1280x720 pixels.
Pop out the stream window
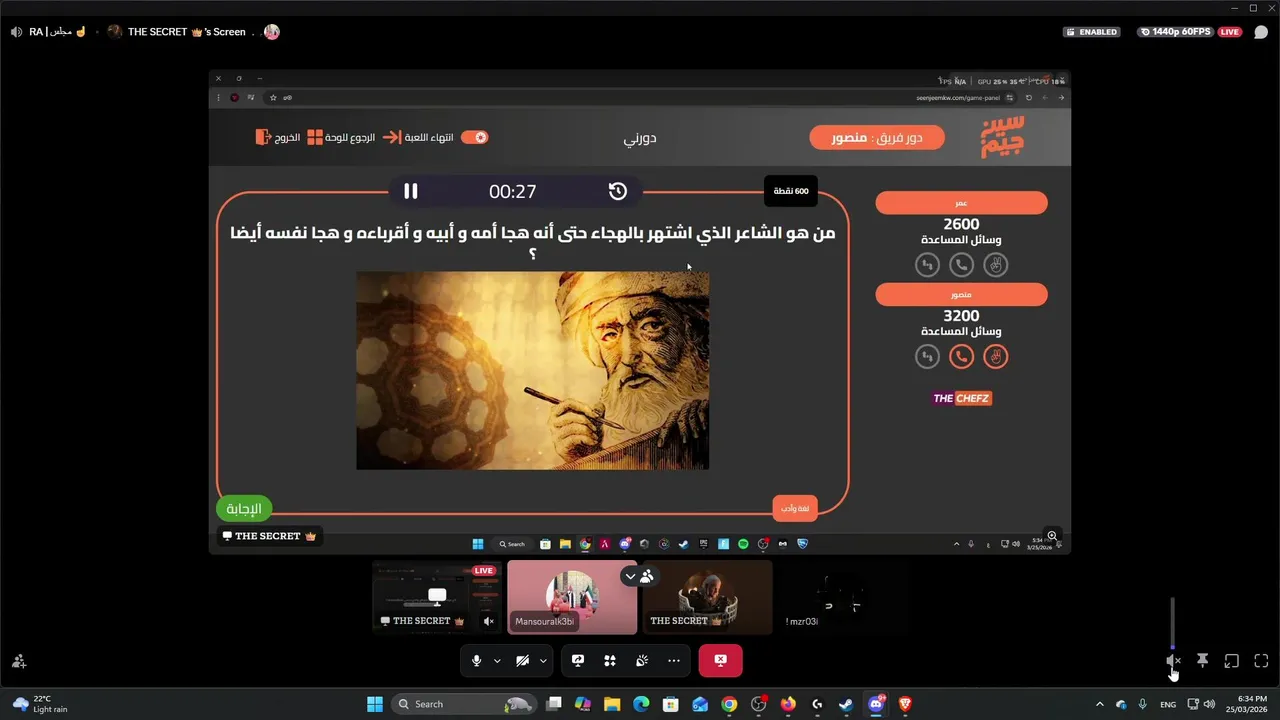coord(1232,661)
